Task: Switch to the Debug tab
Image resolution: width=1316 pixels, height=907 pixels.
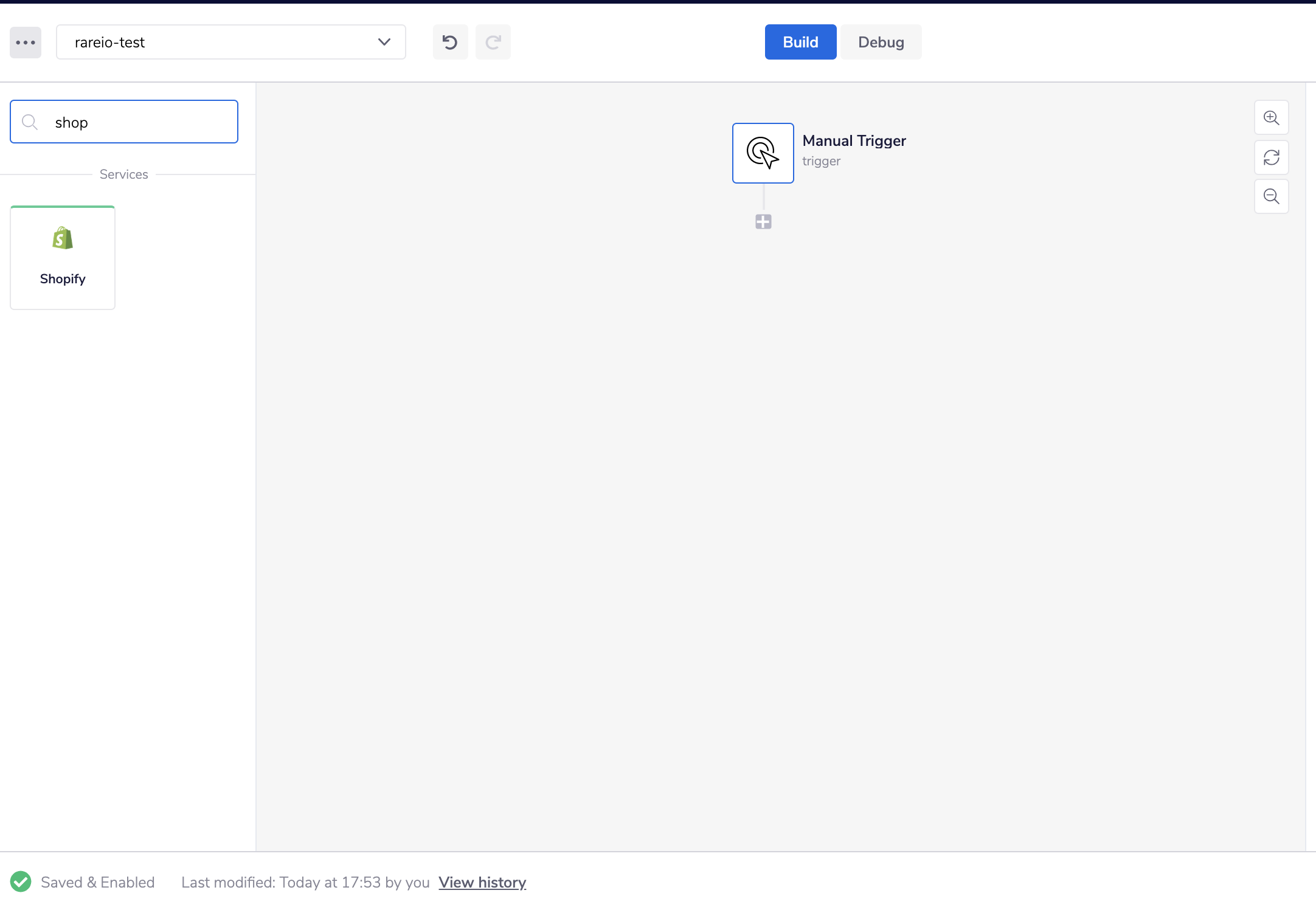Action: pos(881,42)
